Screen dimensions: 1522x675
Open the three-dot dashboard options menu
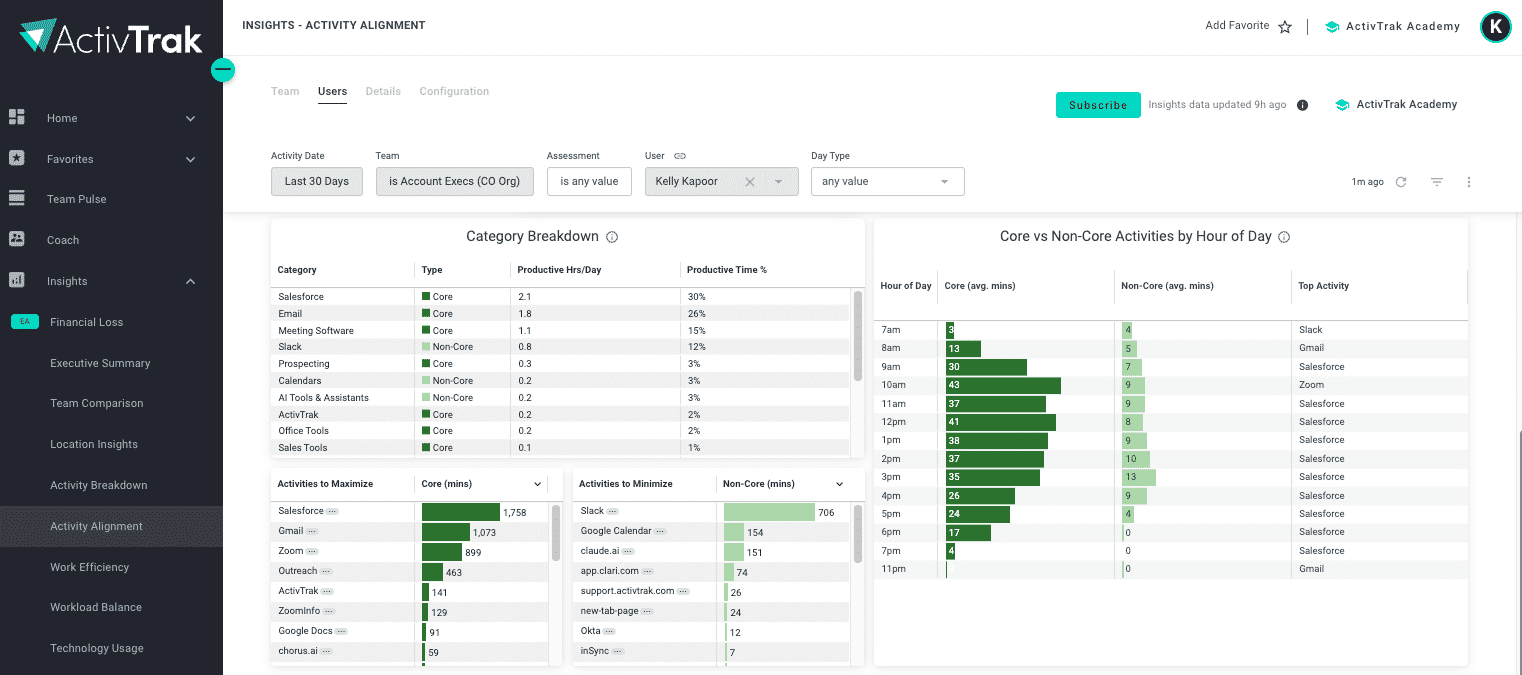1469,182
